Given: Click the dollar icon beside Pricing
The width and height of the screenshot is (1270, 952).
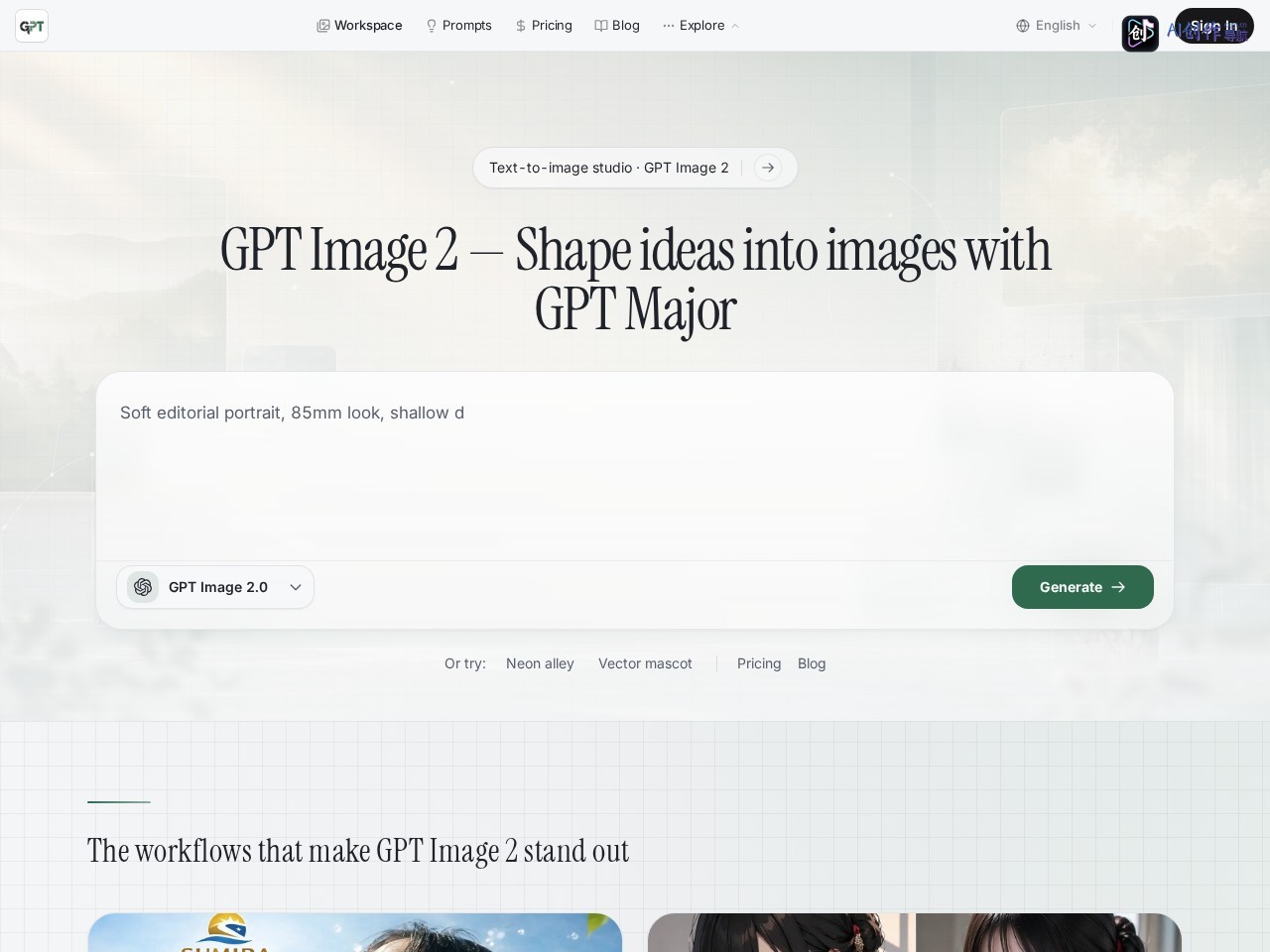Looking at the screenshot, I should pos(521,26).
